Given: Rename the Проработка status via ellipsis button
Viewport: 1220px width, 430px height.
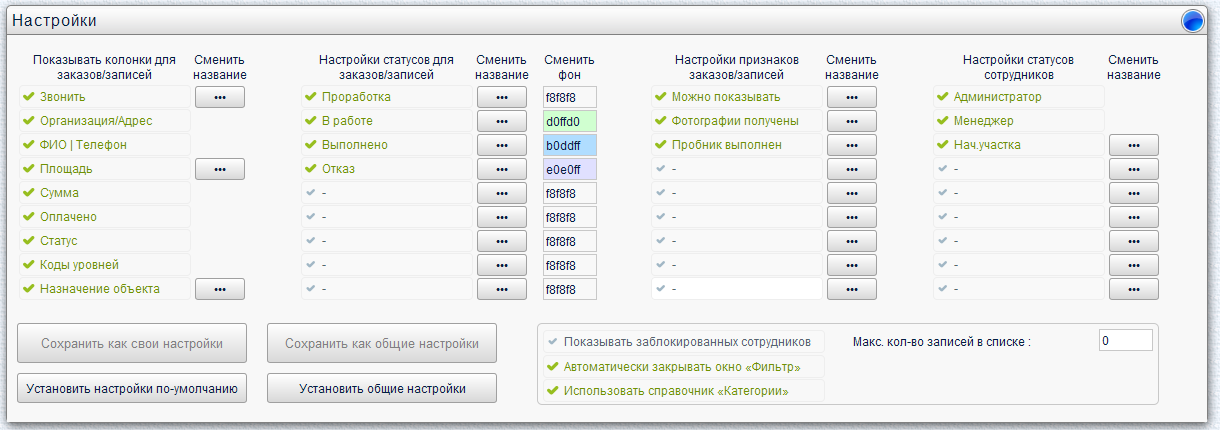Looking at the screenshot, I should coord(502,97).
